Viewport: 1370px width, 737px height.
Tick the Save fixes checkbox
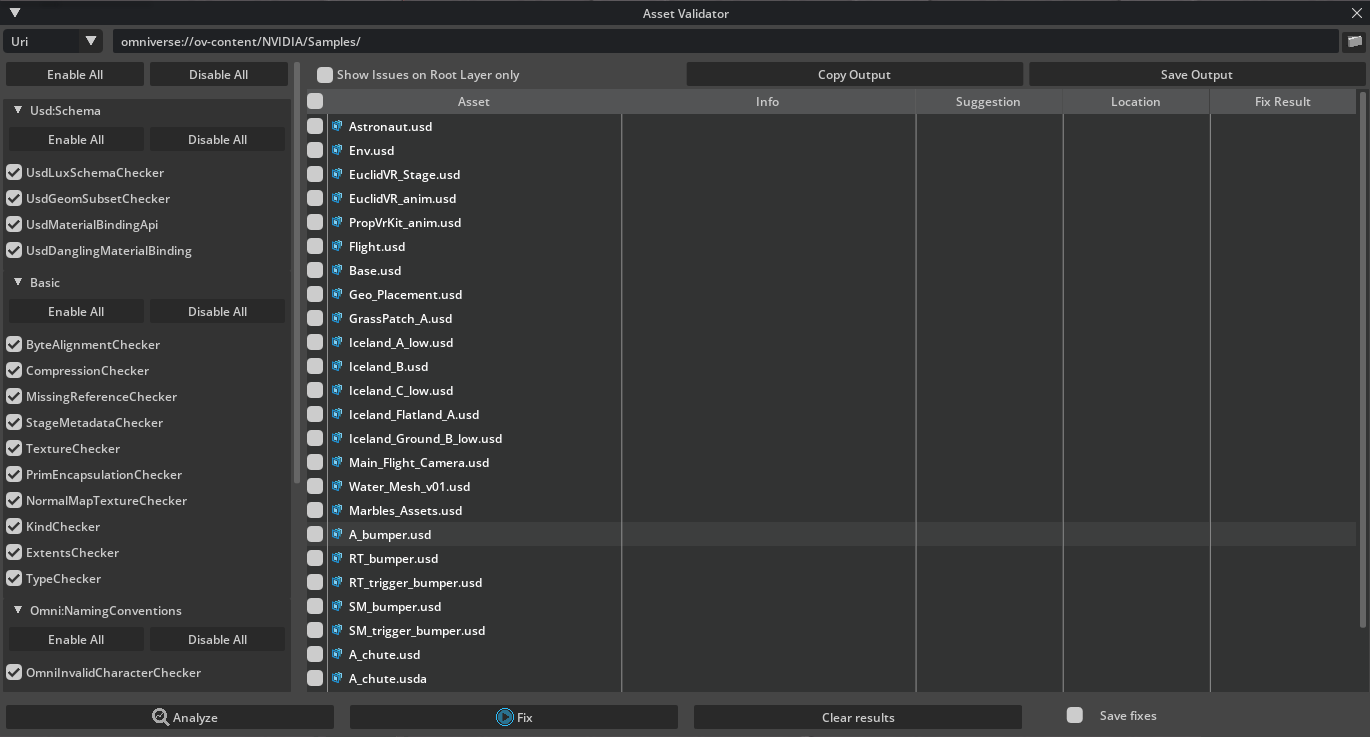click(x=1075, y=715)
